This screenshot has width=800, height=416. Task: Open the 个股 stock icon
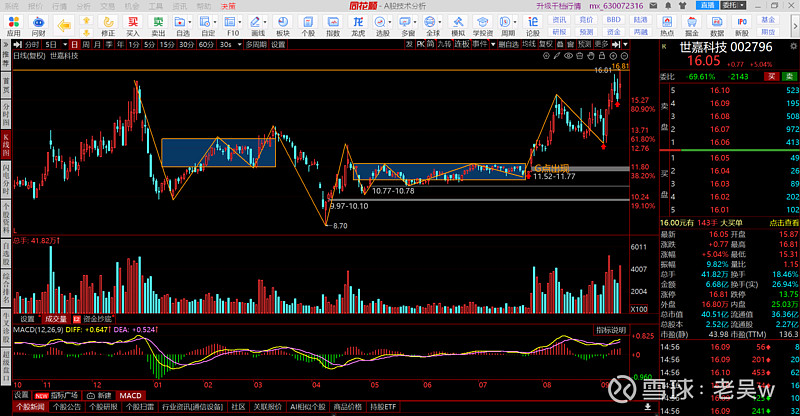[308, 26]
